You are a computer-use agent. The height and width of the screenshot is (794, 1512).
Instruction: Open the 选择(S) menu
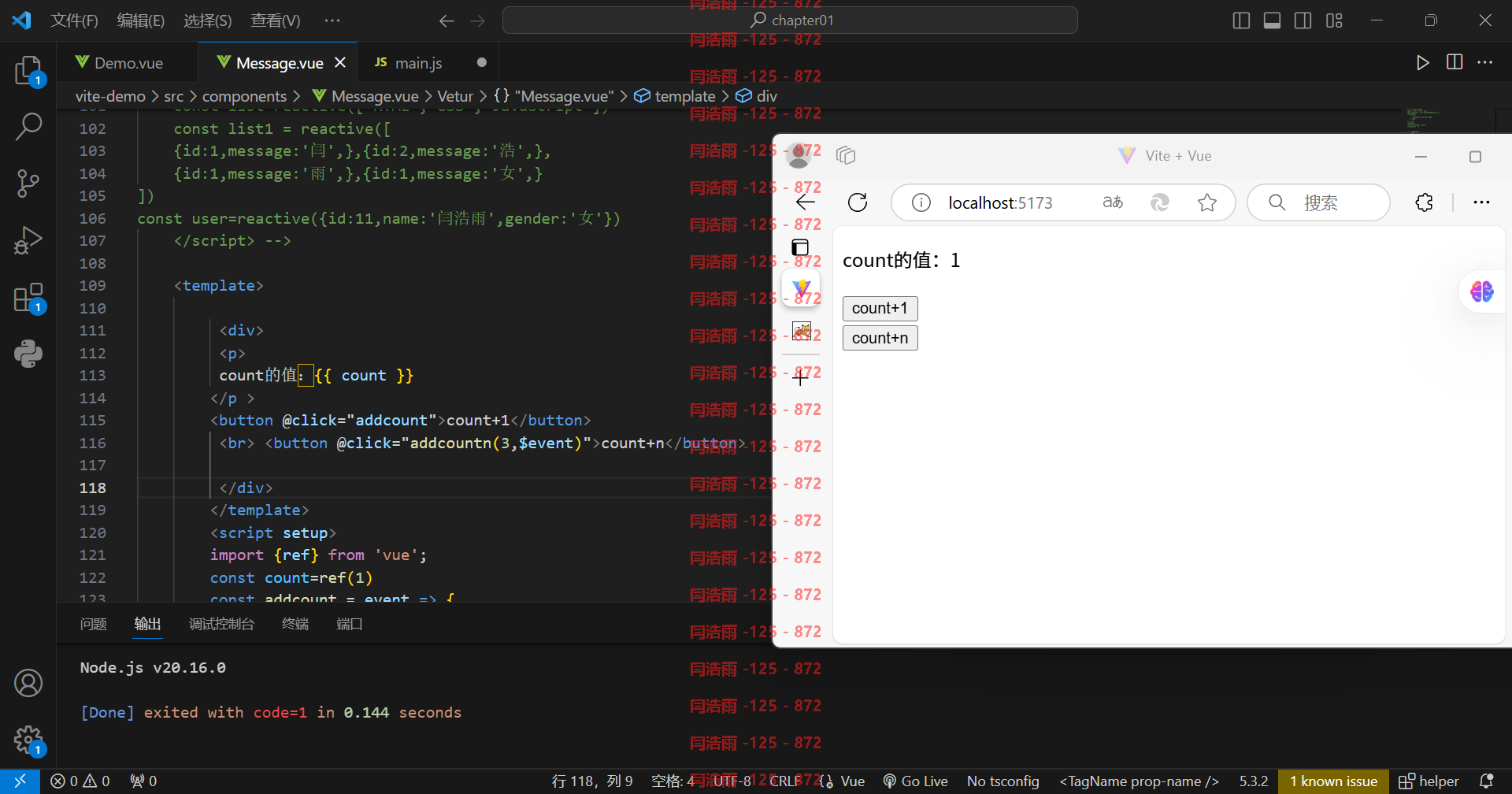pos(208,20)
